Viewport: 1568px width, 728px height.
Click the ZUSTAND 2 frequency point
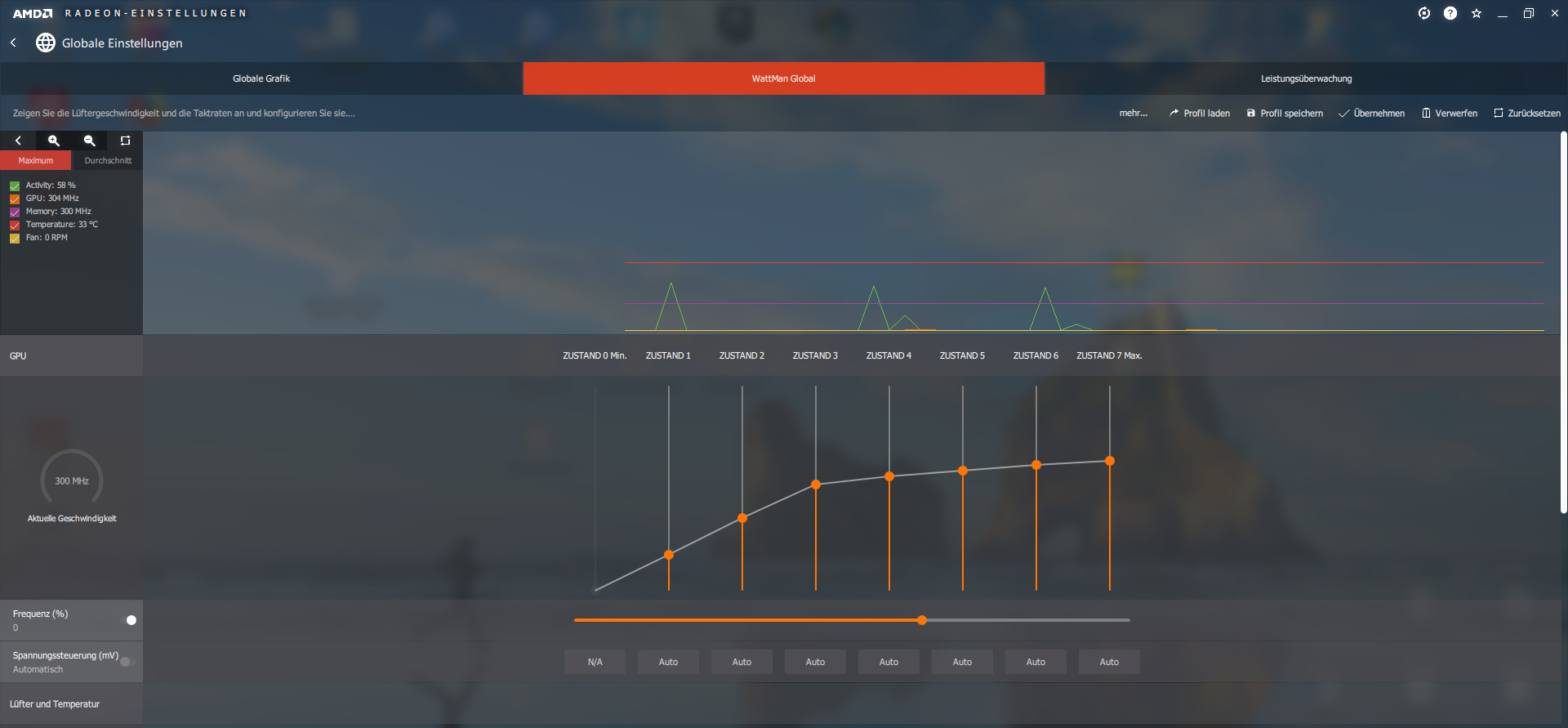tap(742, 518)
